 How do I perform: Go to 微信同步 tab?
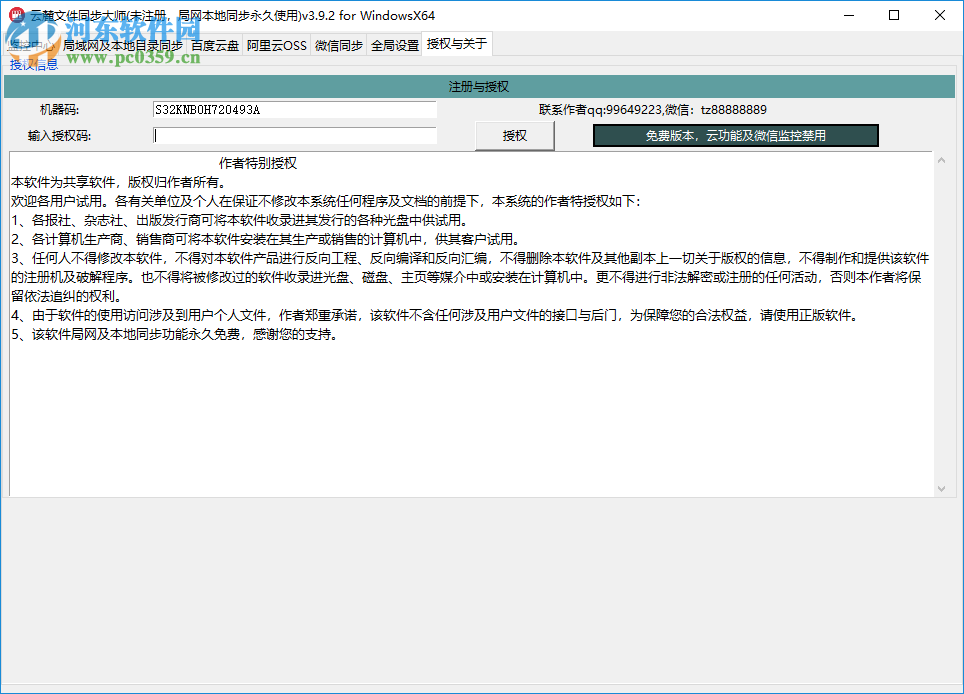[339, 45]
